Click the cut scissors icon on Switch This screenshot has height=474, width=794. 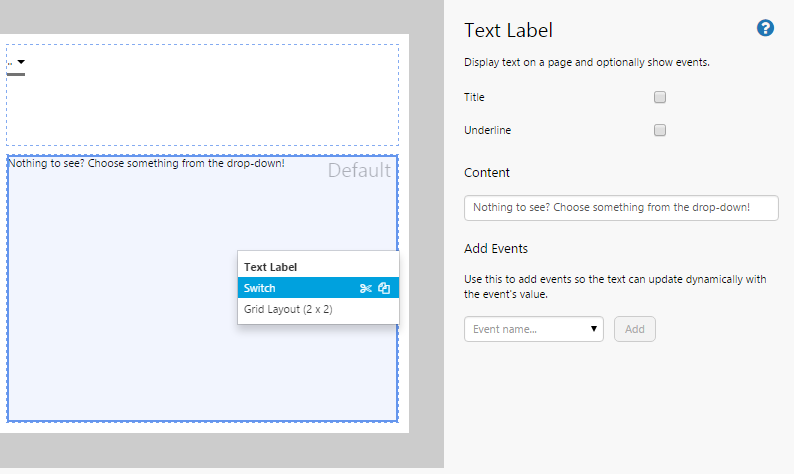pyautogui.click(x=366, y=288)
